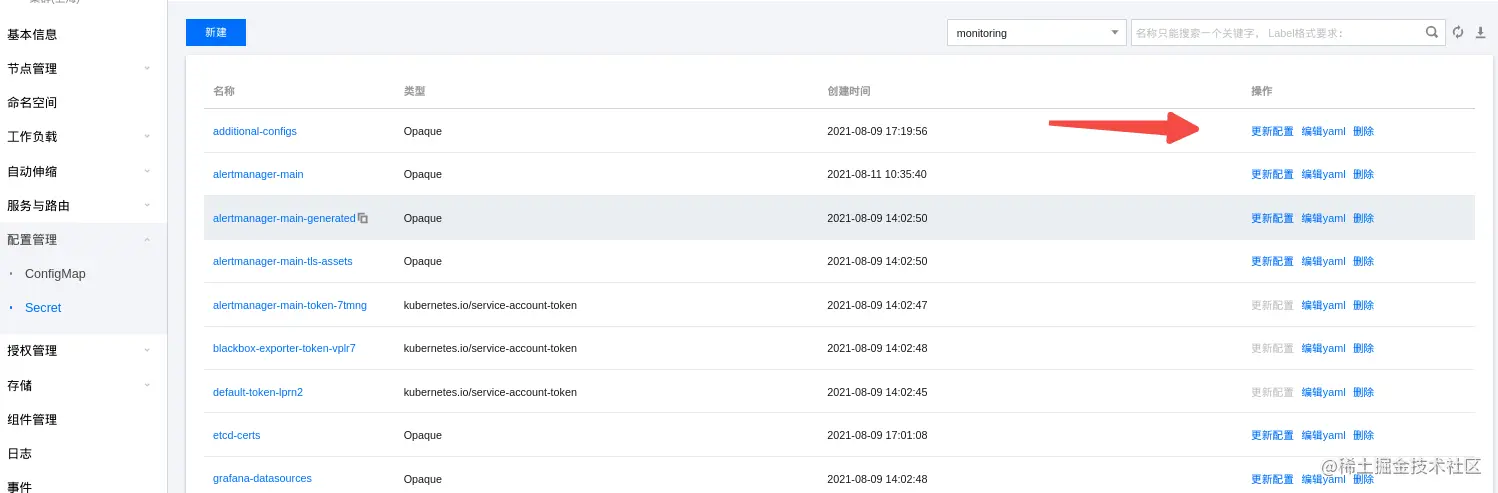Click the 新建 button
This screenshot has width=1498, height=493.
216,32
